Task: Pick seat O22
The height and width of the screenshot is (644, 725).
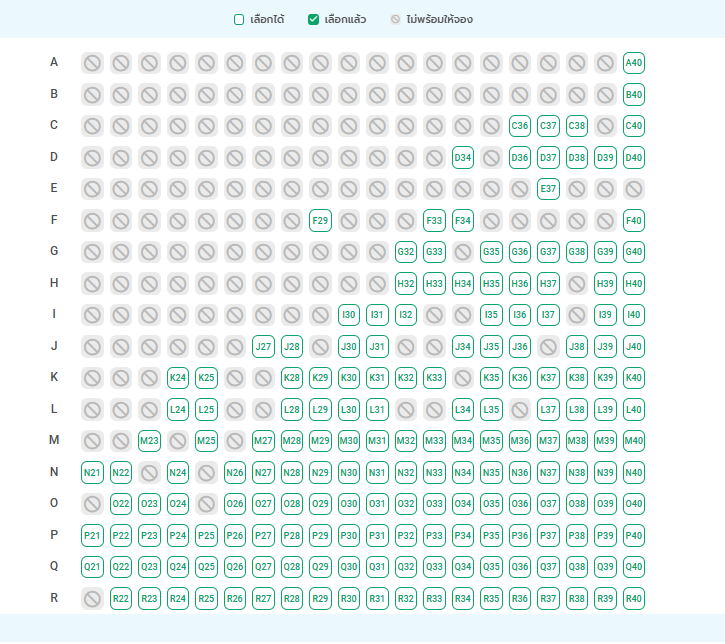Action: coord(121,504)
